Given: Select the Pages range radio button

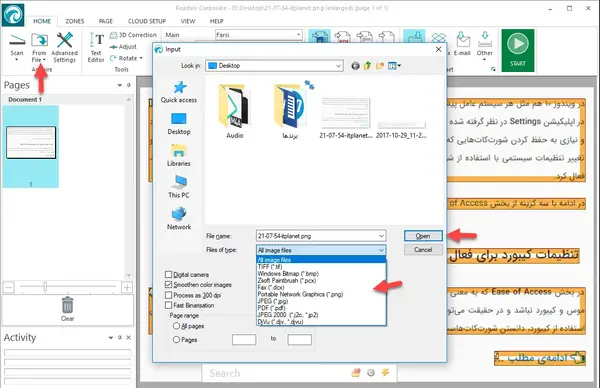Looking at the screenshot, I should click(x=176, y=339).
